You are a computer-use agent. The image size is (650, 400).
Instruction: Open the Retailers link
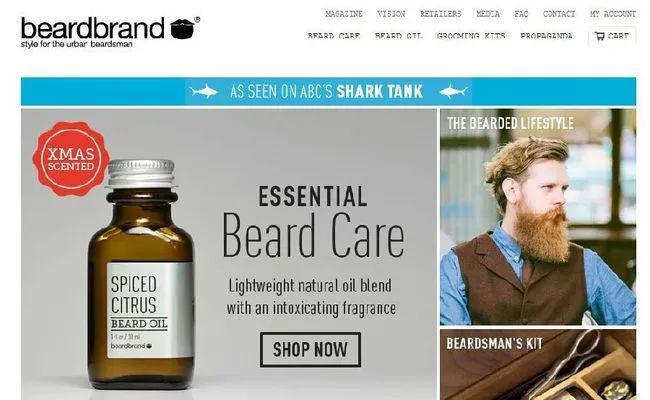click(x=441, y=14)
